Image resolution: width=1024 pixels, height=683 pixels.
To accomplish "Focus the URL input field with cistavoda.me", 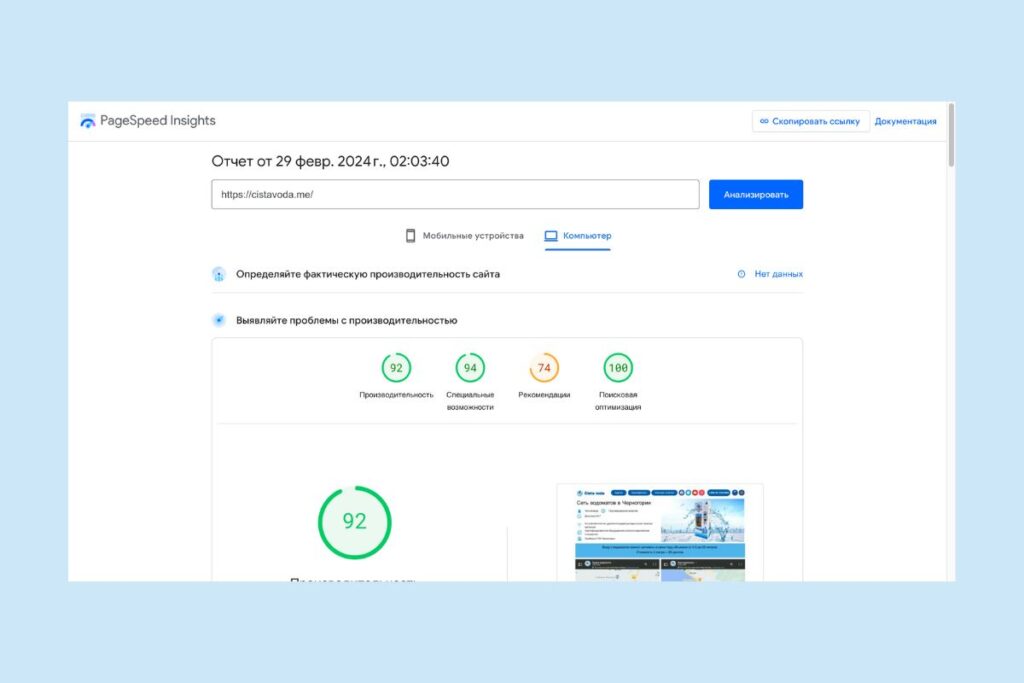I will point(455,195).
